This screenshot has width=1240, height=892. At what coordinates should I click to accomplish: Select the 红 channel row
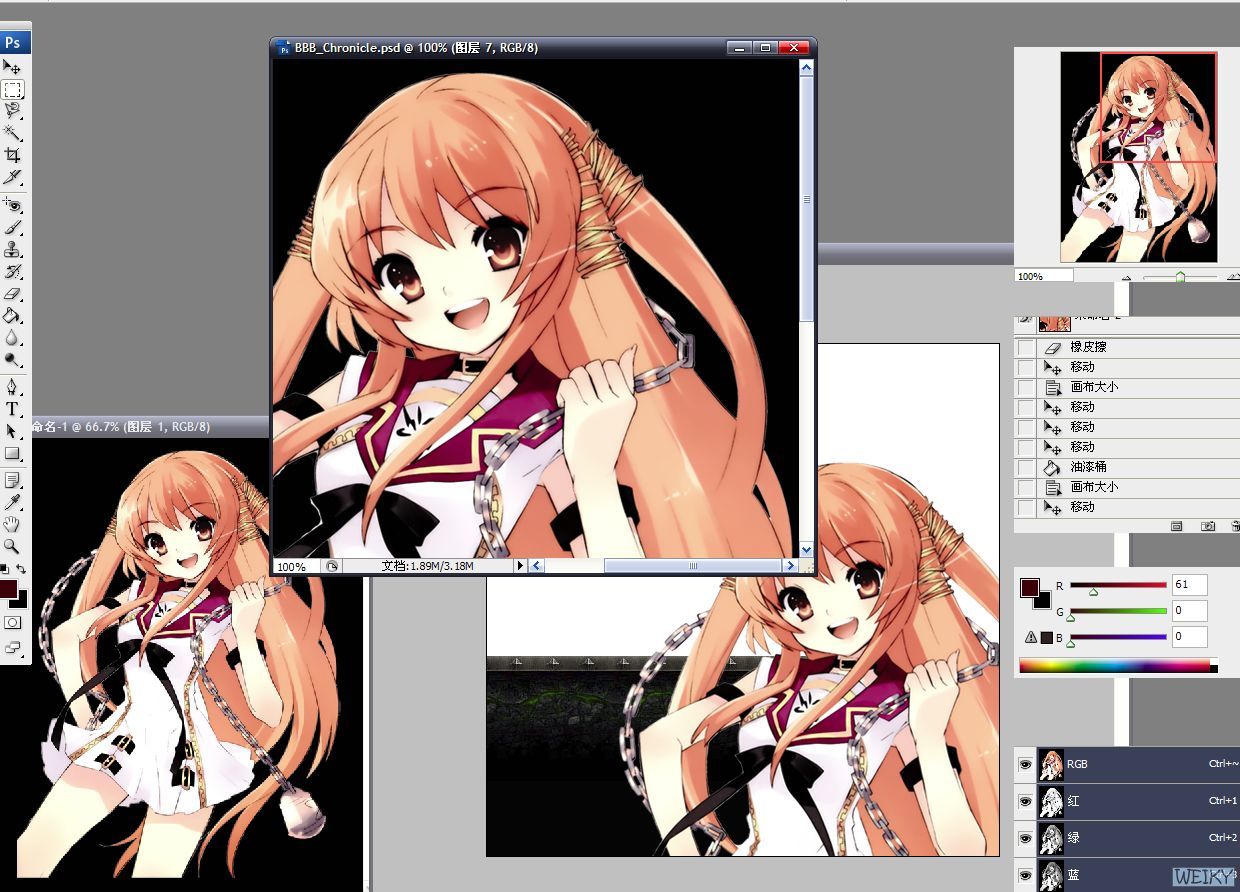[x=1138, y=802]
